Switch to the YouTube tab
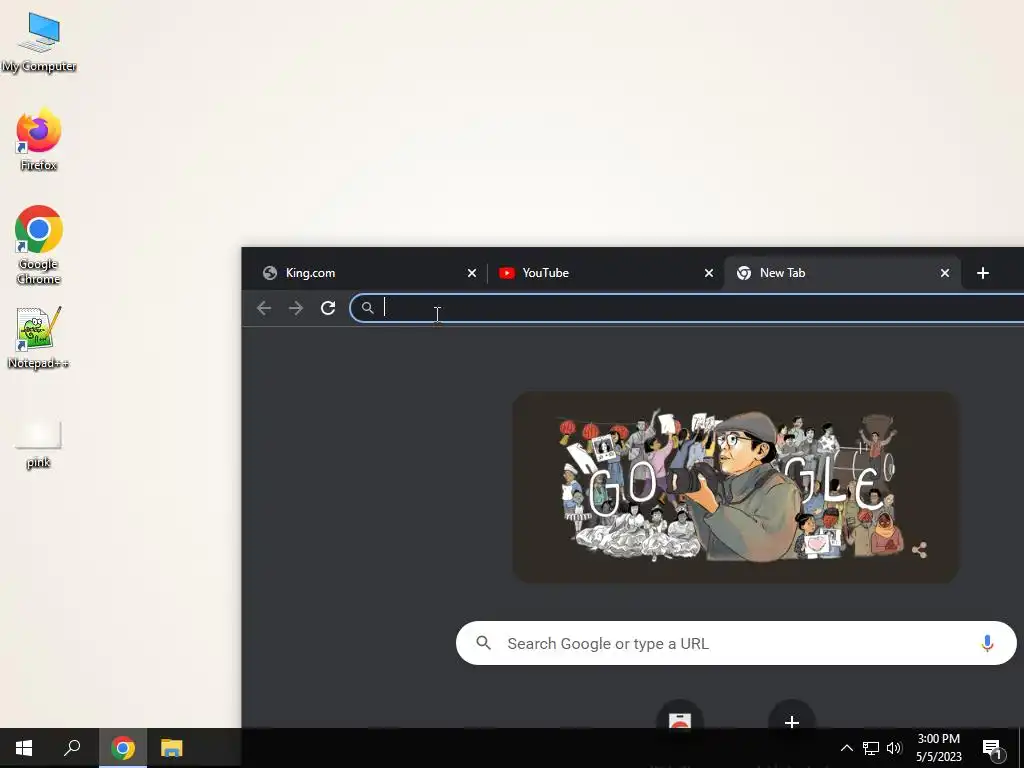The height and width of the screenshot is (768, 1024). point(606,273)
